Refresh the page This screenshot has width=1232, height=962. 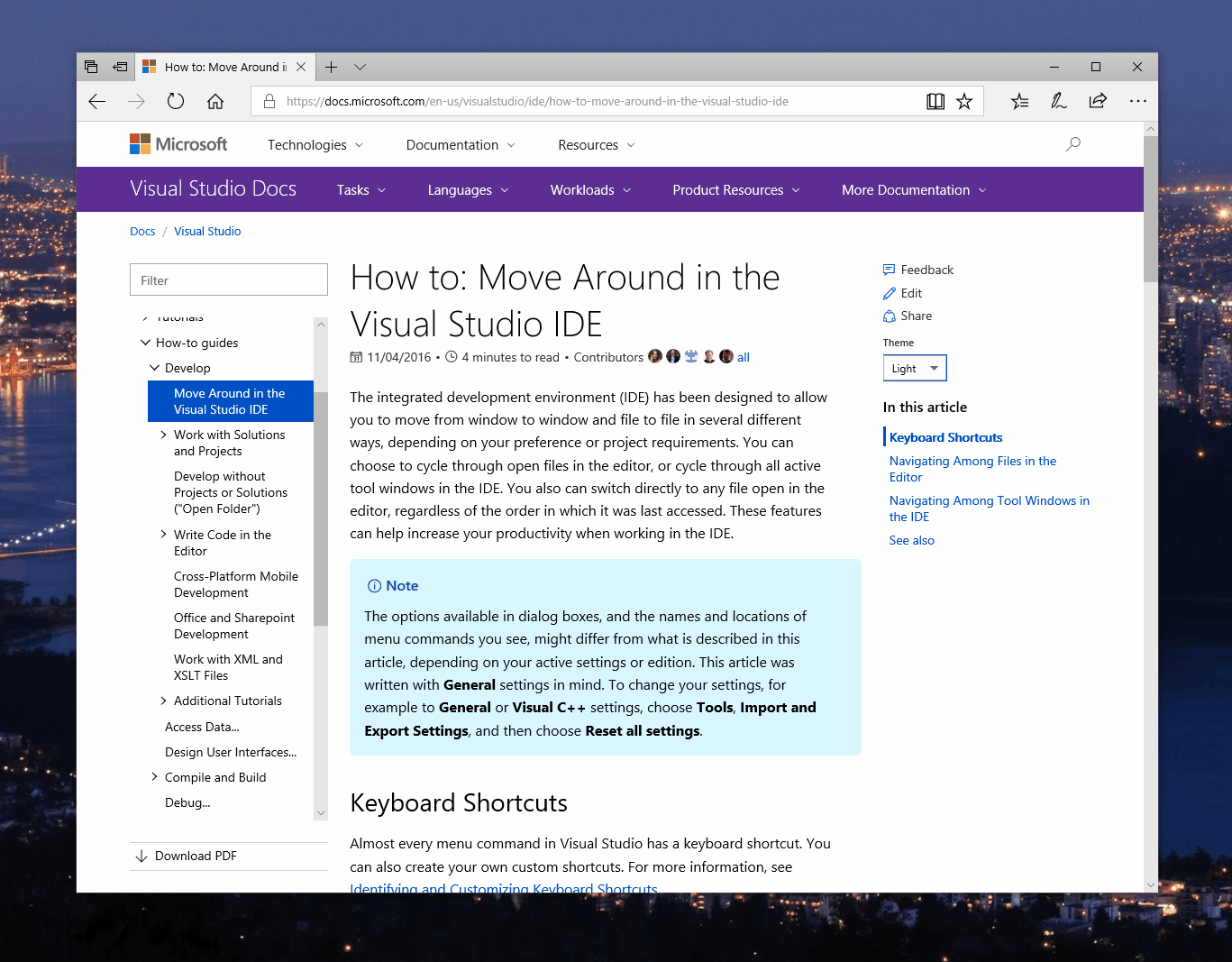pyautogui.click(x=176, y=101)
